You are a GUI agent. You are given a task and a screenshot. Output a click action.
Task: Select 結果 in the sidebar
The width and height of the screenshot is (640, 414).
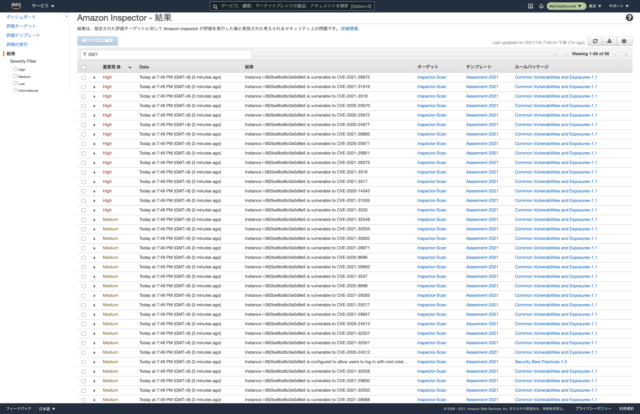click(x=11, y=53)
